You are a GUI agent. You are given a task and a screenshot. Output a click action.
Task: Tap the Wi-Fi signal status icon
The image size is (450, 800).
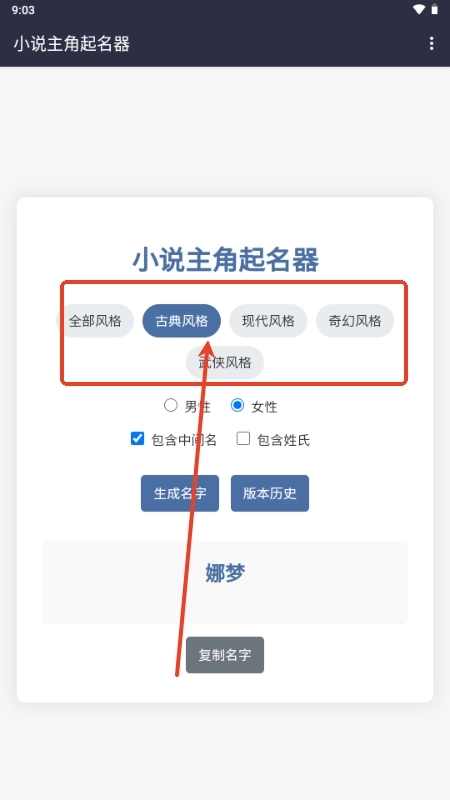point(419,10)
